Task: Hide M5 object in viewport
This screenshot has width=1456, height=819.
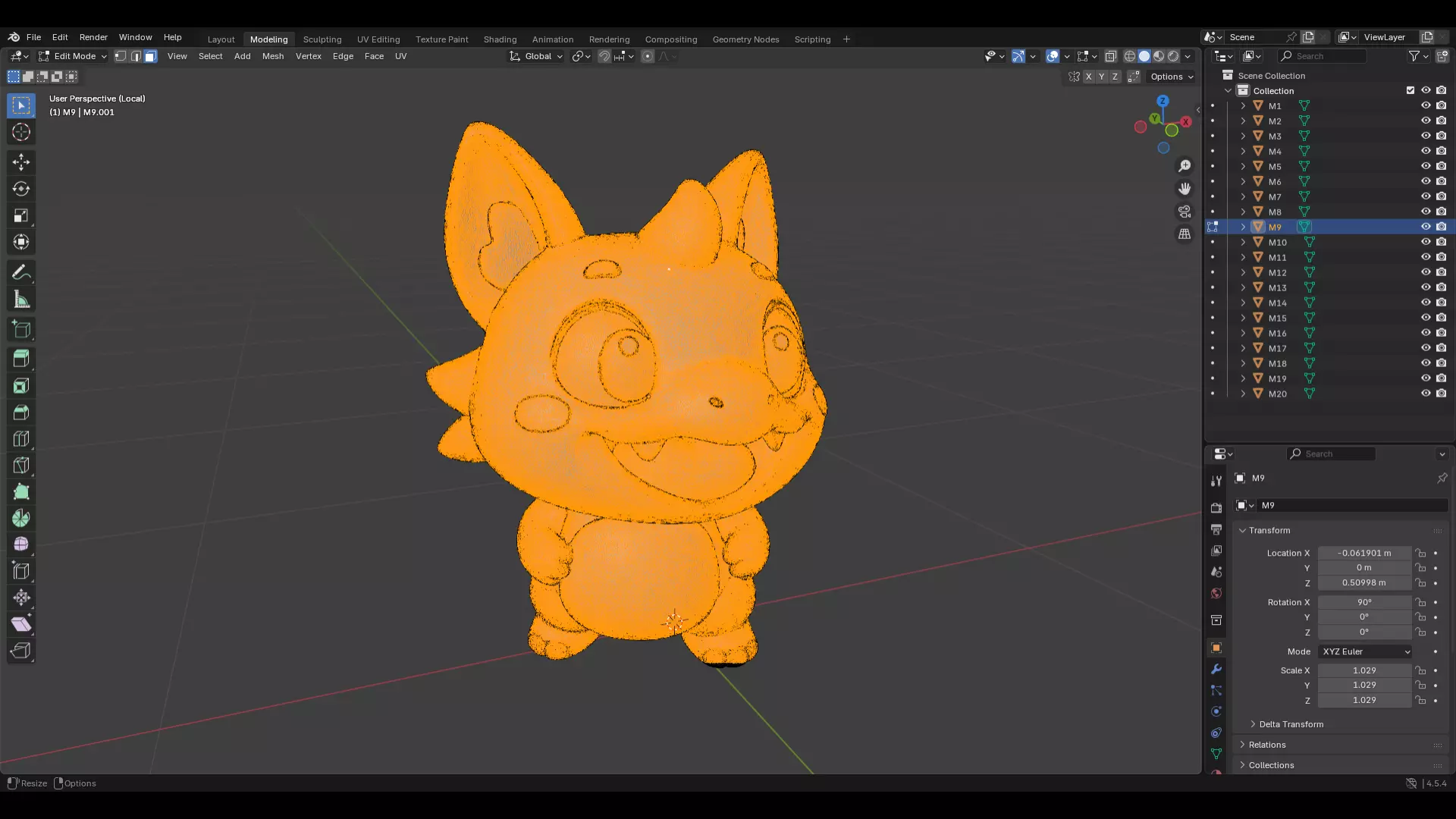Action: click(1426, 166)
